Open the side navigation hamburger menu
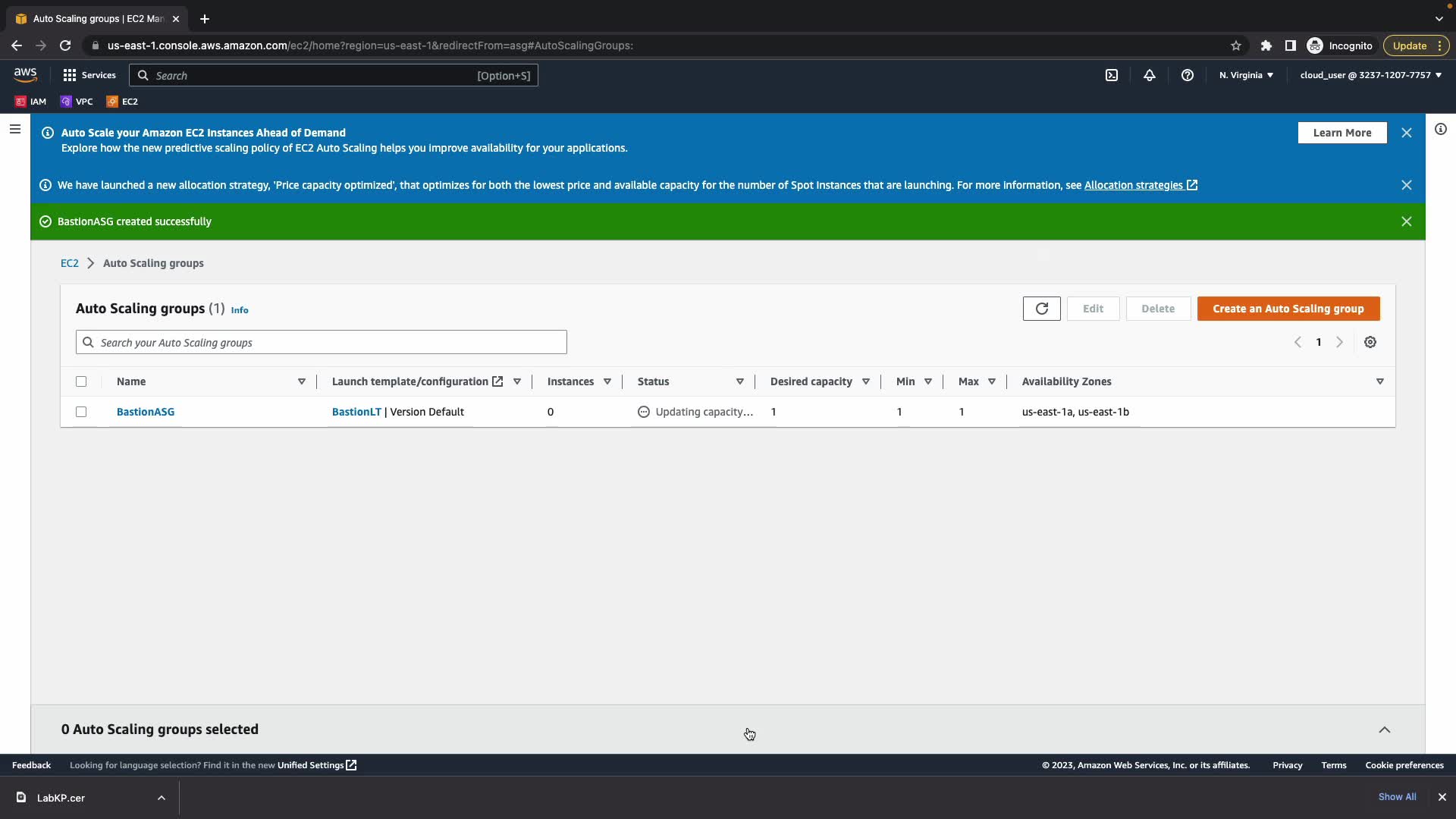 (14, 129)
